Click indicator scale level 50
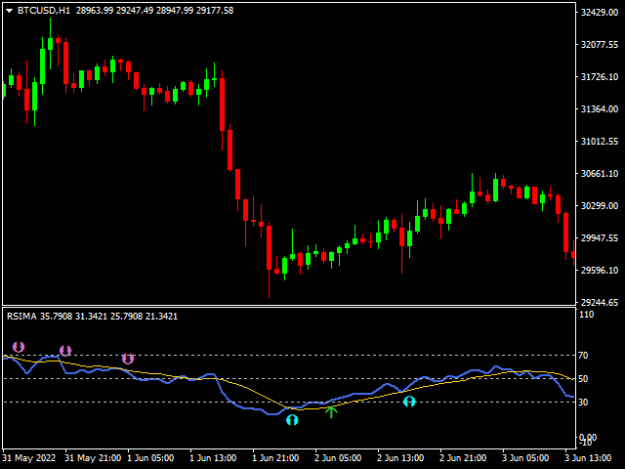Screen dimensions: 625x469 [x=583, y=379]
